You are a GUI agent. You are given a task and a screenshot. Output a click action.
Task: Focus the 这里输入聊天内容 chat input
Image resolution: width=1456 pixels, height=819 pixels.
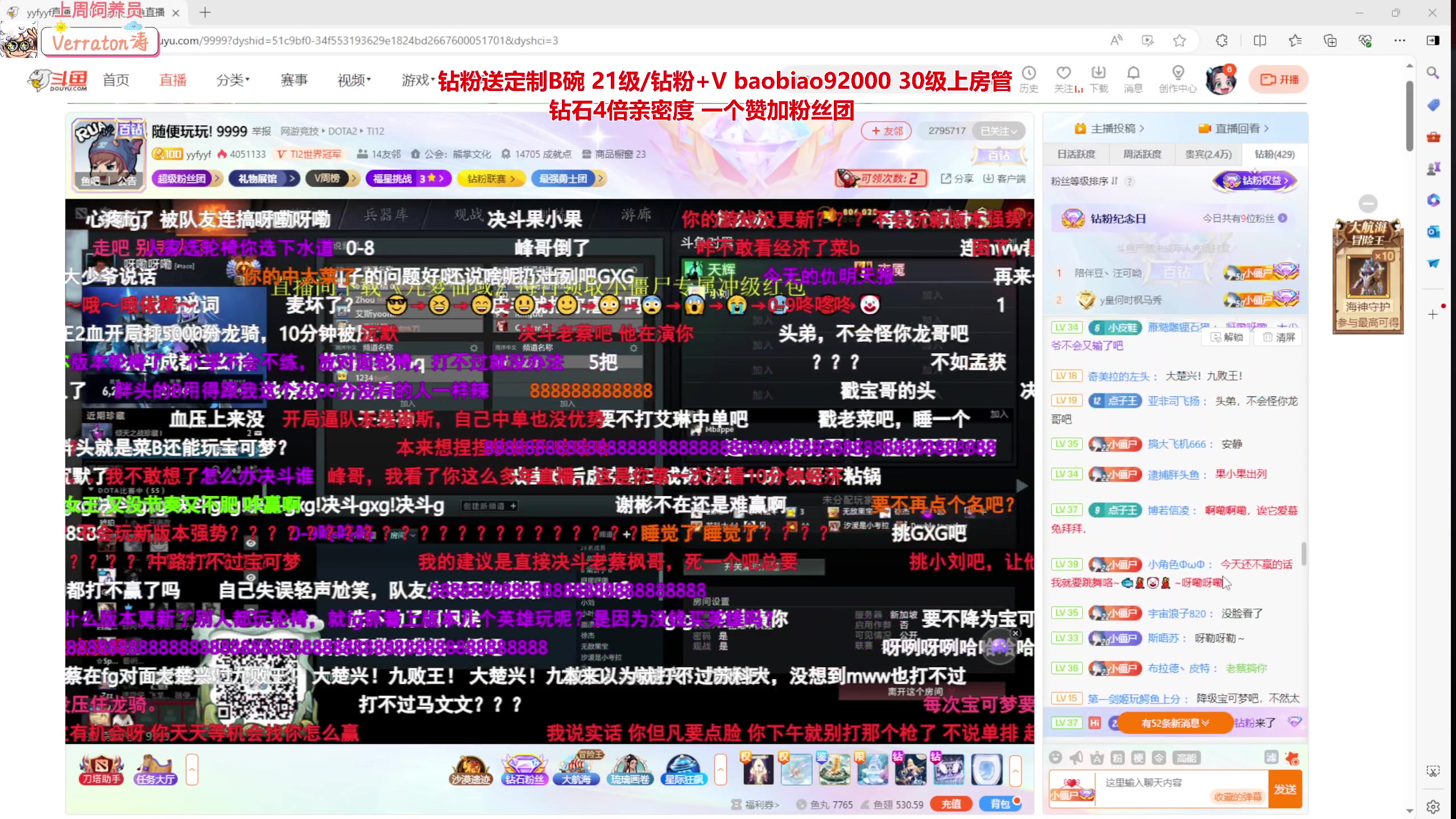1183,789
